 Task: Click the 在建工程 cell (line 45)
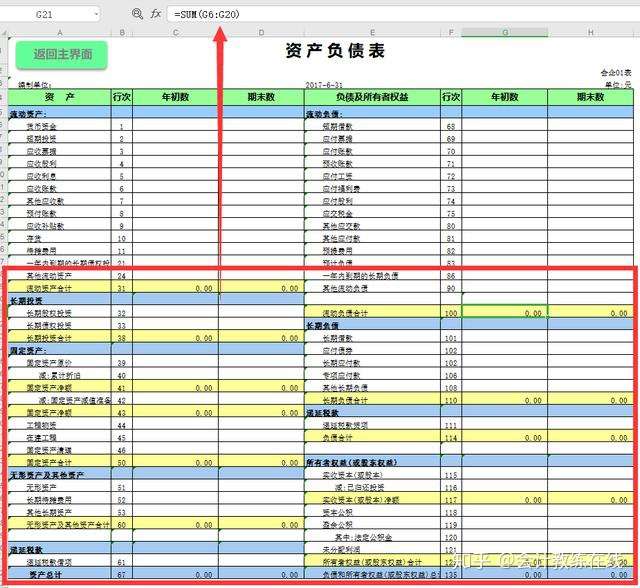60,438
